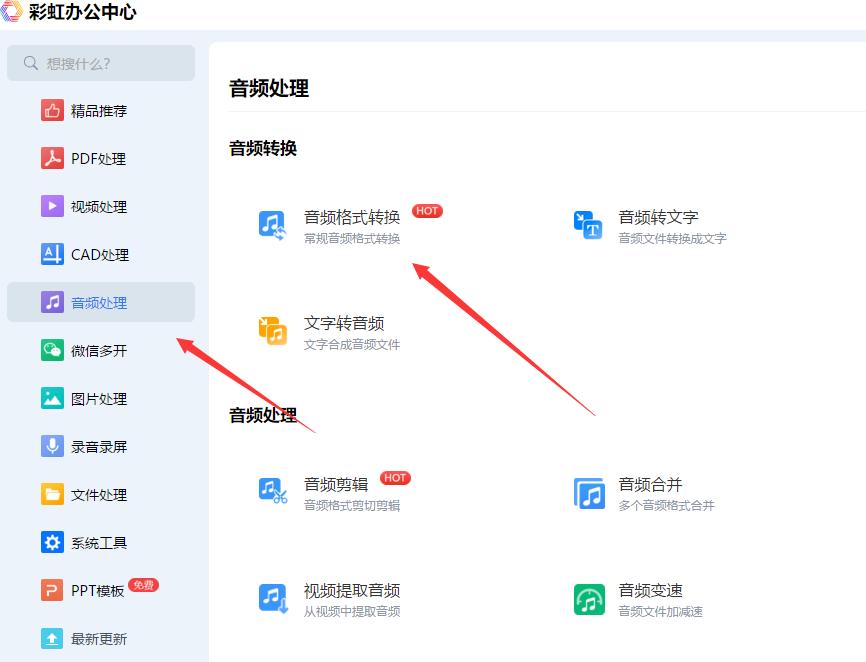
Task: Click the 微信多开 chat icon
Action: 52,350
